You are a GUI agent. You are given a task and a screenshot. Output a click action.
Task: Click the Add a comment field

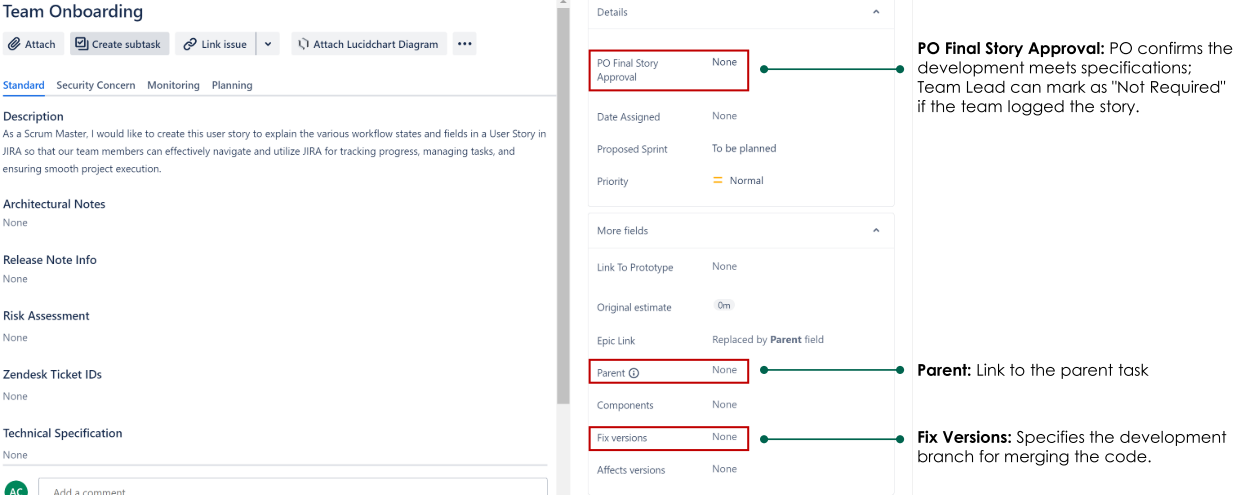point(292,489)
